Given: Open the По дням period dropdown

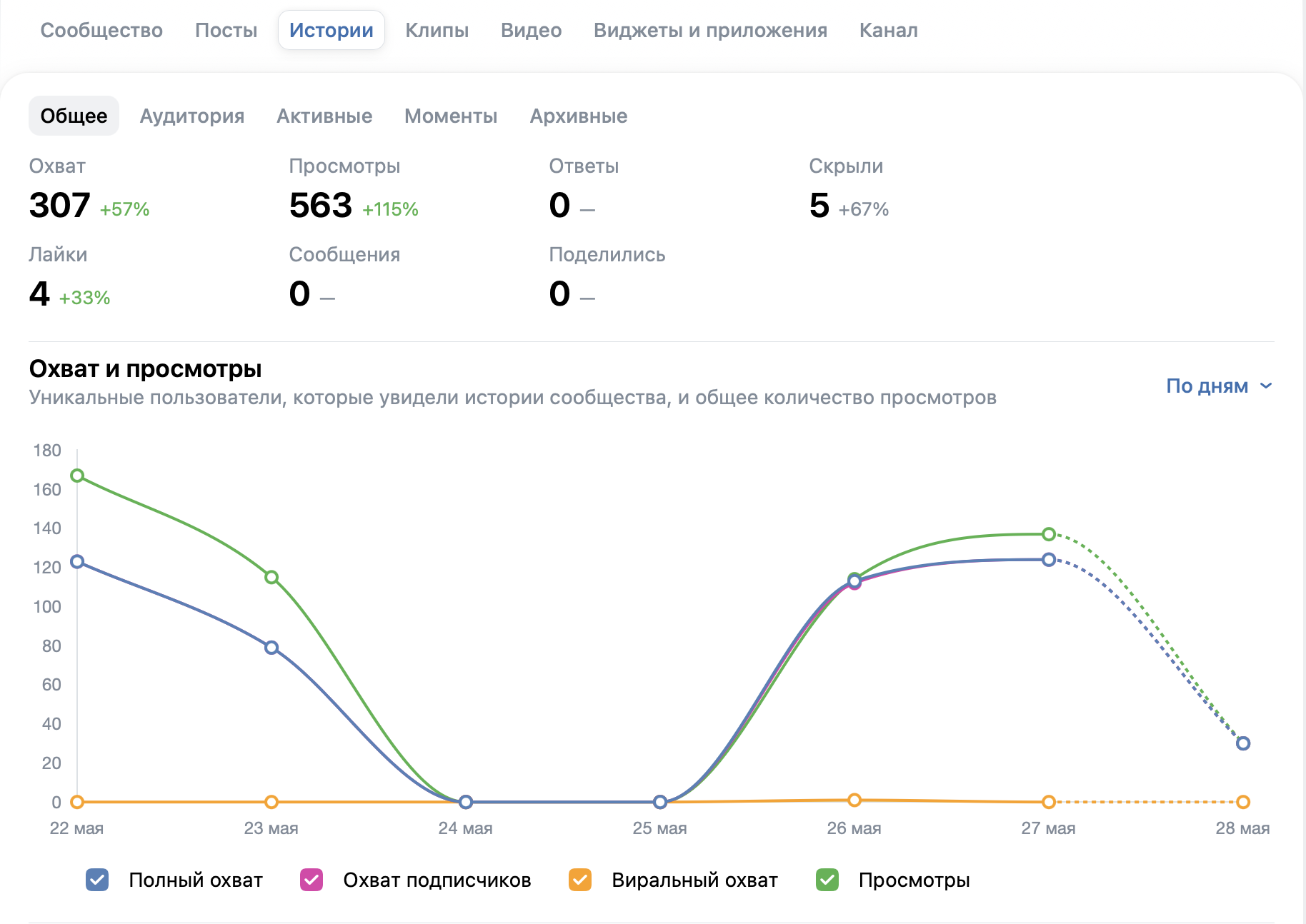Looking at the screenshot, I should pyautogui.click(x=1220, y=386).
